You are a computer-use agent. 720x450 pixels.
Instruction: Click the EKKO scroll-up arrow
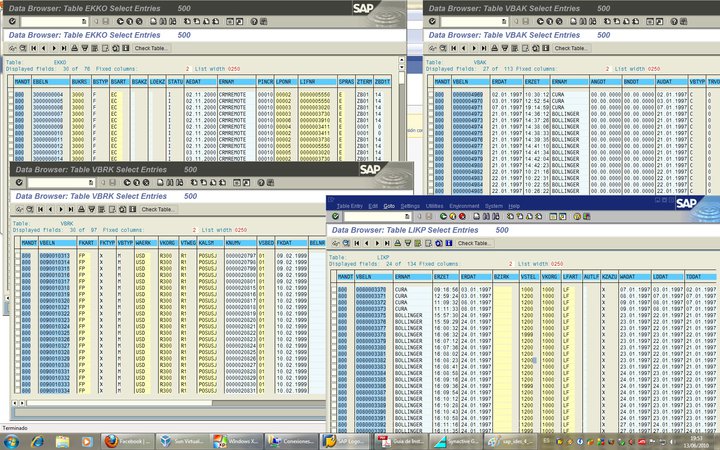401,60
